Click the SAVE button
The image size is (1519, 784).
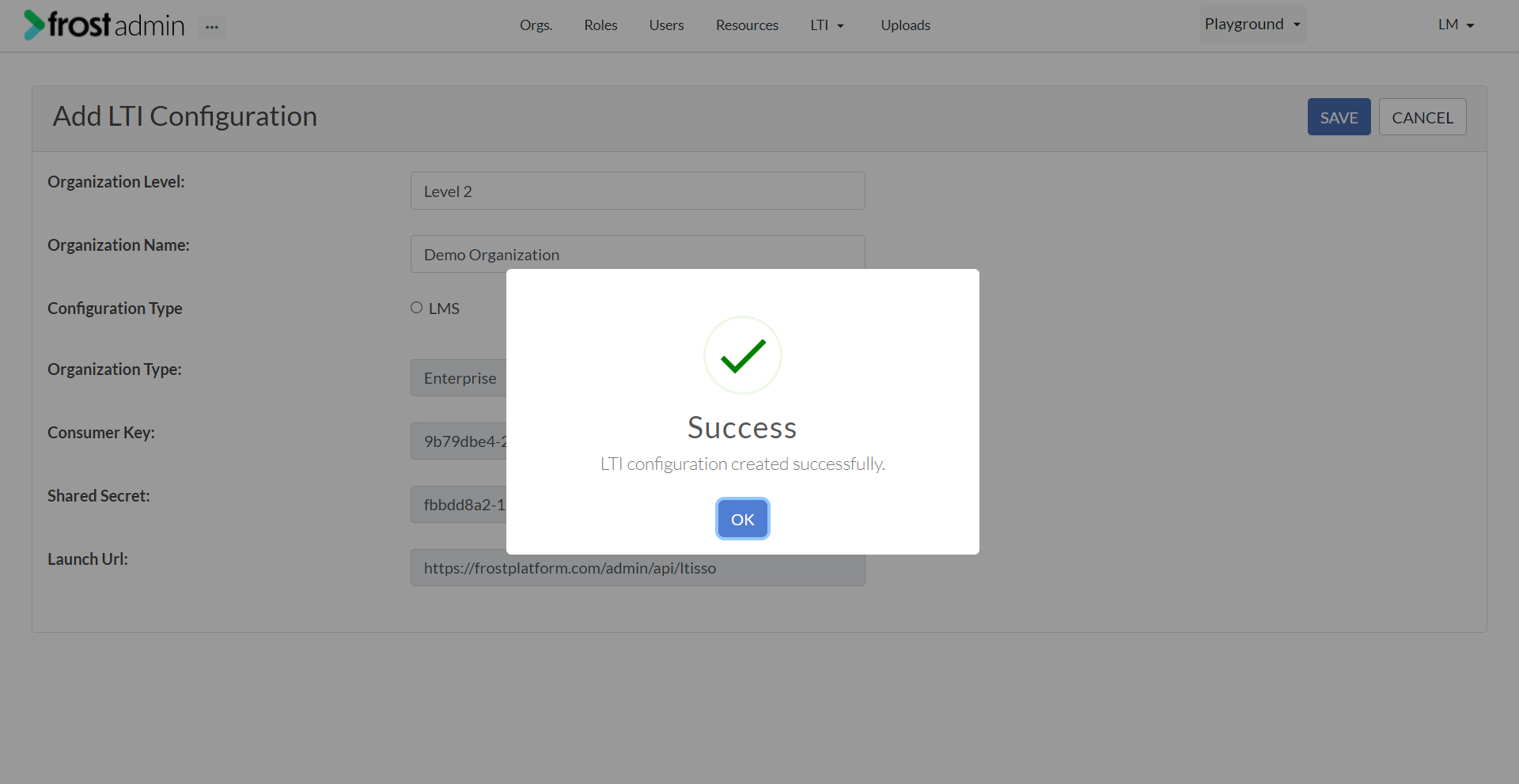[x=1339, y=116]
